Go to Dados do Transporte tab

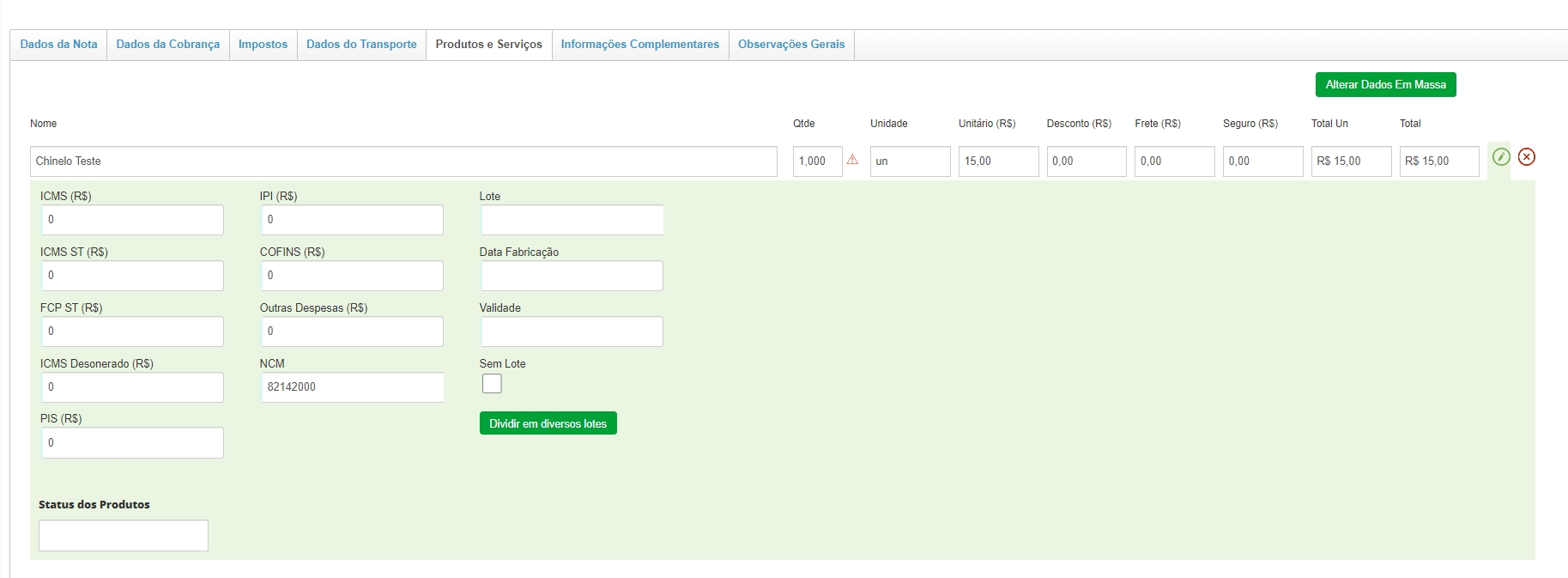[361, 45]
